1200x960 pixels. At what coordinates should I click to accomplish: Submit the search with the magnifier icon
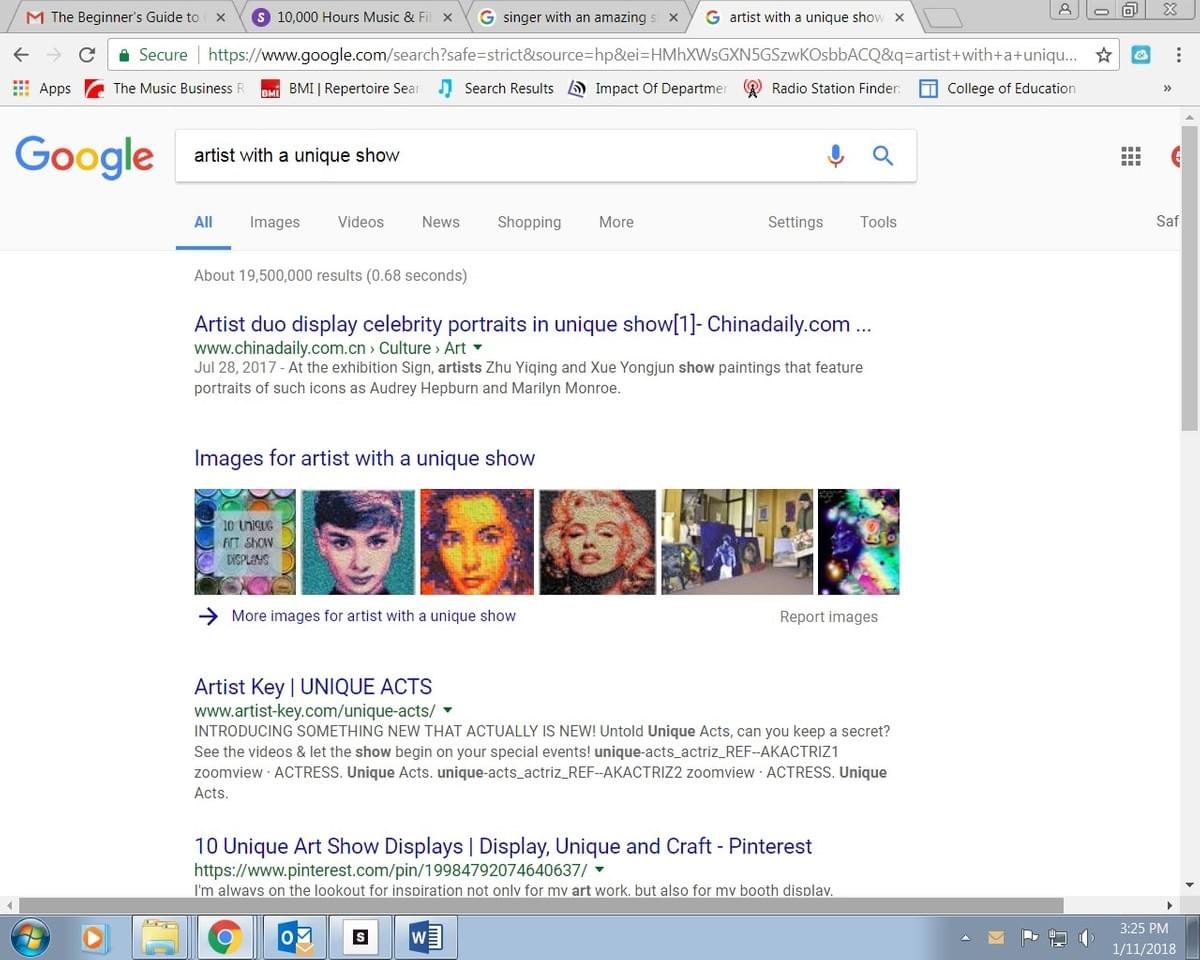883,155
